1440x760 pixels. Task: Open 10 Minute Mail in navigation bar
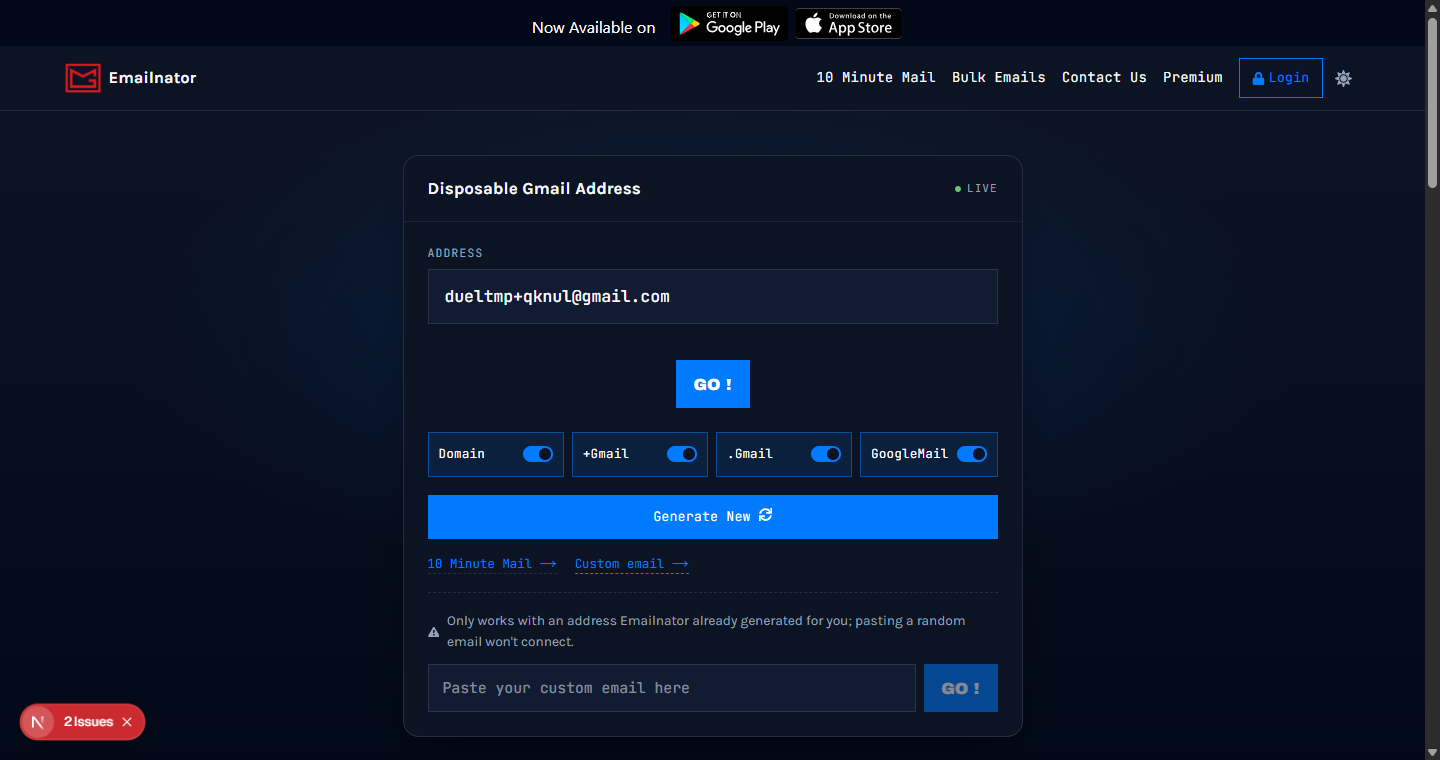click(876, 77)
